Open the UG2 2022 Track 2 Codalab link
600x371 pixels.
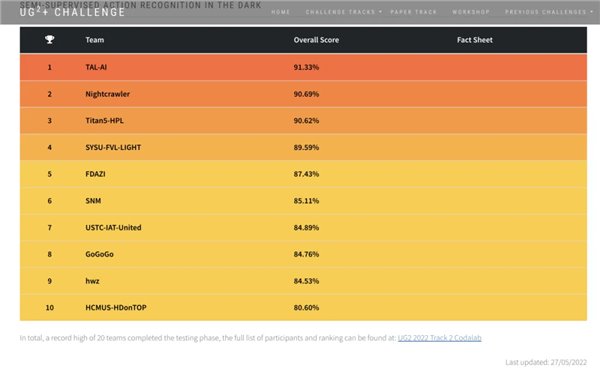(439, 338)
